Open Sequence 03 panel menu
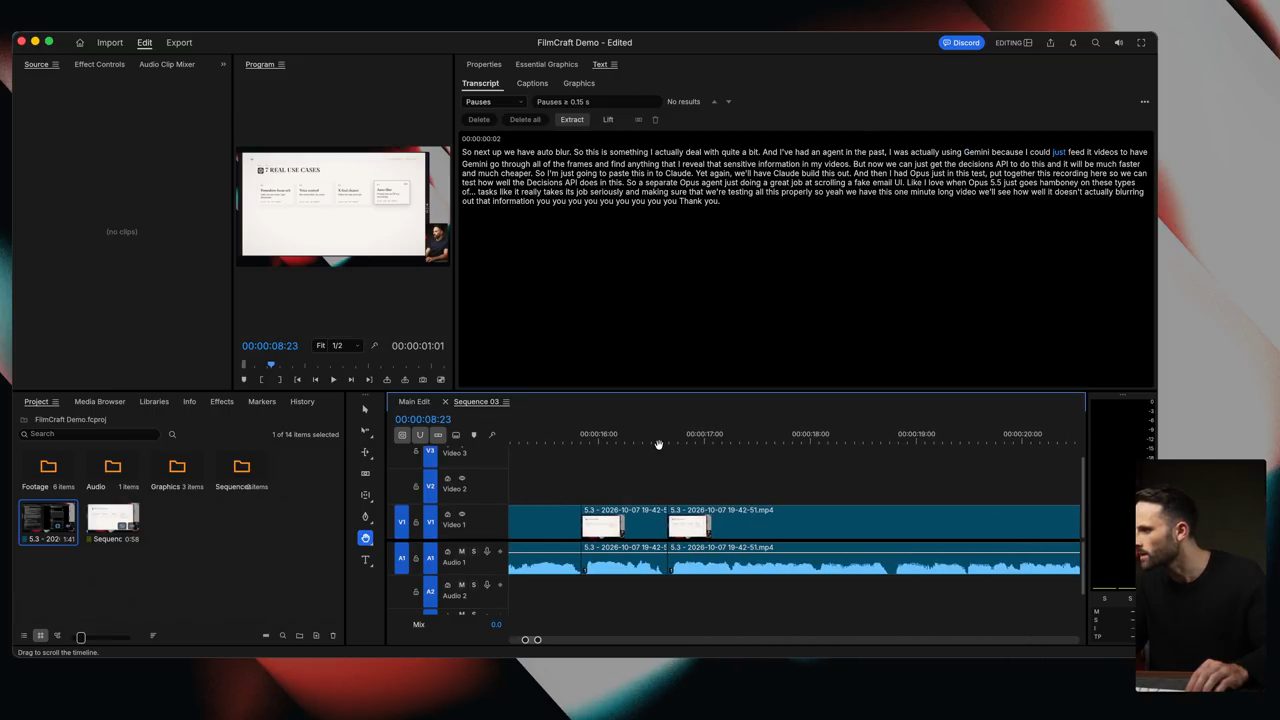This screenshot has width=1280, height=720. pos(506,402)
